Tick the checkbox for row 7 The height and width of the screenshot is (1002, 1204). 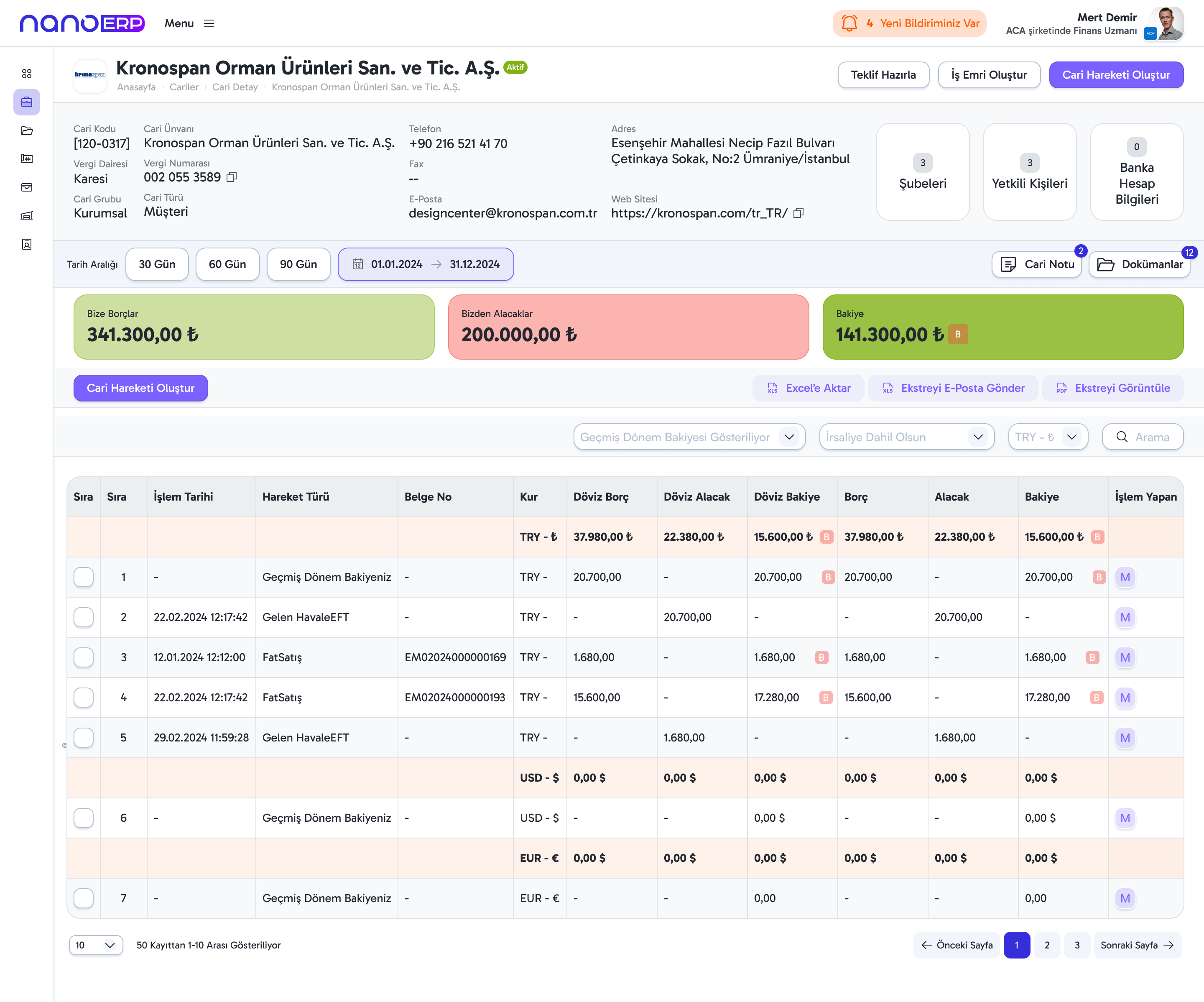(x=84, y=898)
